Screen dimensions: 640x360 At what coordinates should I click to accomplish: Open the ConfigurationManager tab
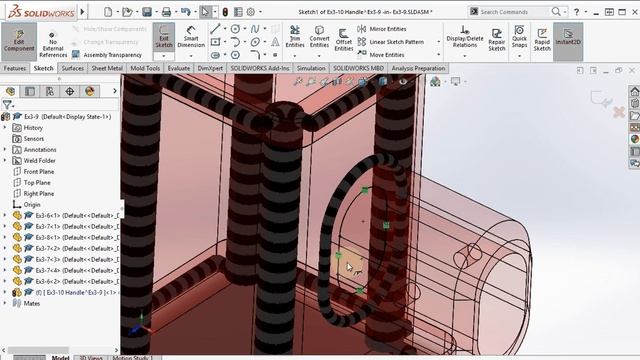click(50, 91)
